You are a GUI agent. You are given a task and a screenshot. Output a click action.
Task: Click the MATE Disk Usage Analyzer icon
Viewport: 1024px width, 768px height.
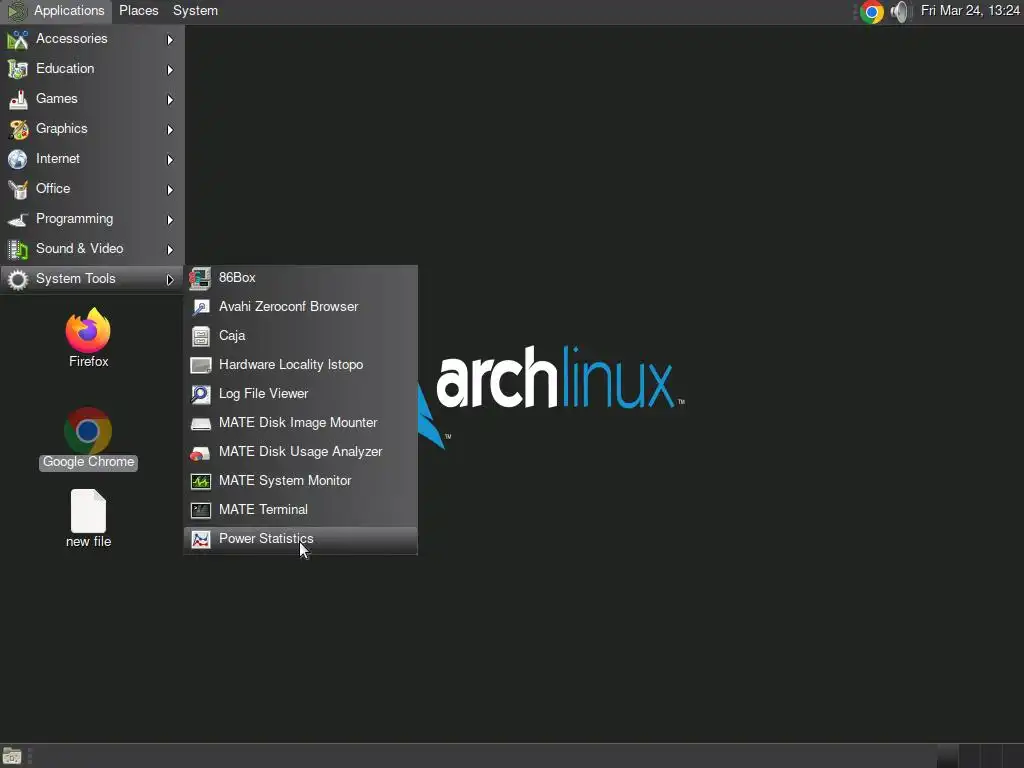(200, 452)
